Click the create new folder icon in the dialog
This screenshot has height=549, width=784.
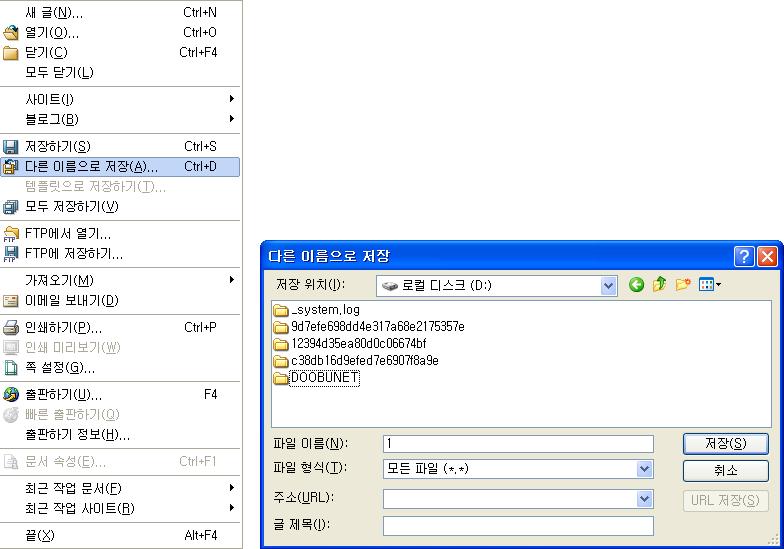tap(683, 284)
